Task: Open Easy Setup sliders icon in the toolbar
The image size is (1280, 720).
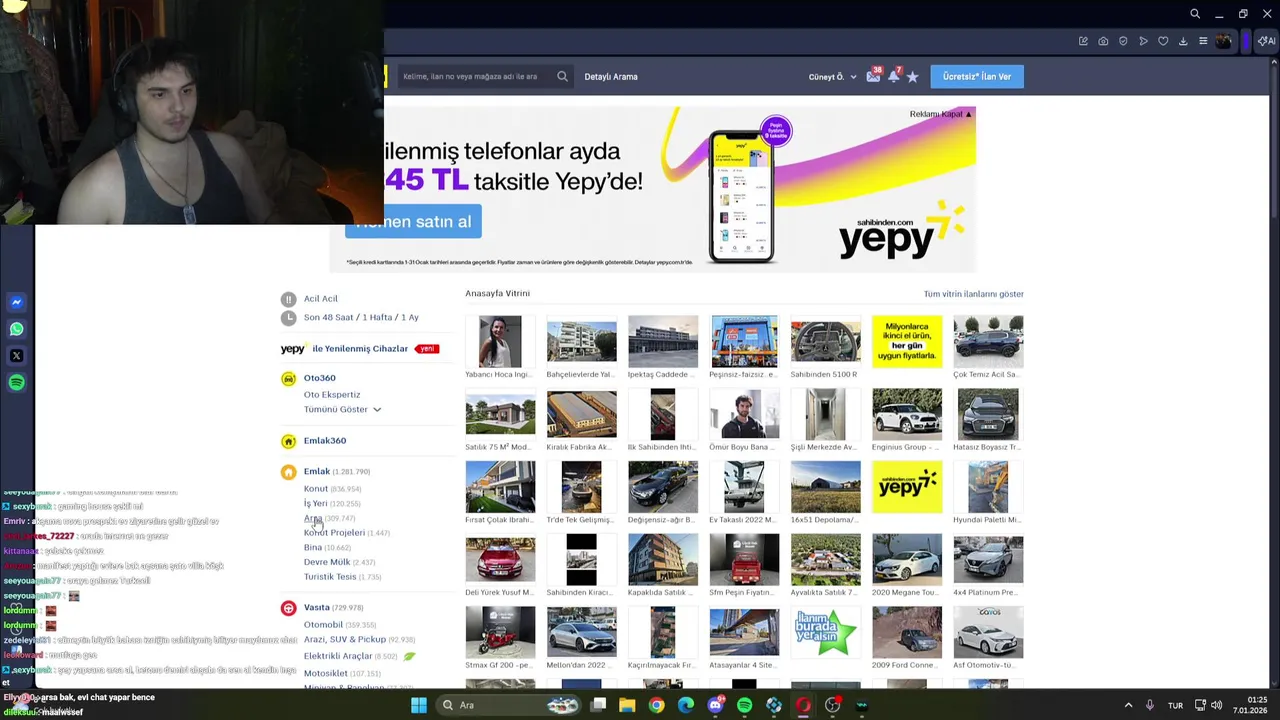Action: pyautogui.click(x=1203, y=41)
